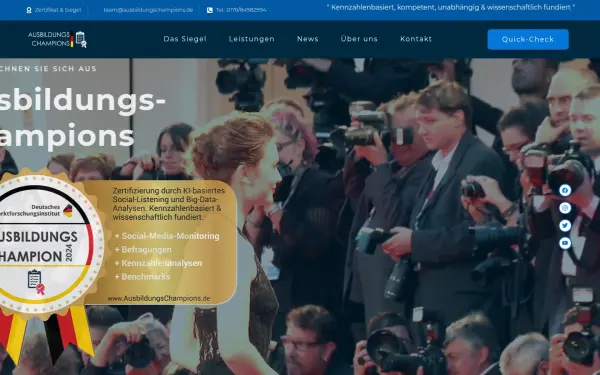
Task: Click the Benchmarks list item
Action: [142, 276]
